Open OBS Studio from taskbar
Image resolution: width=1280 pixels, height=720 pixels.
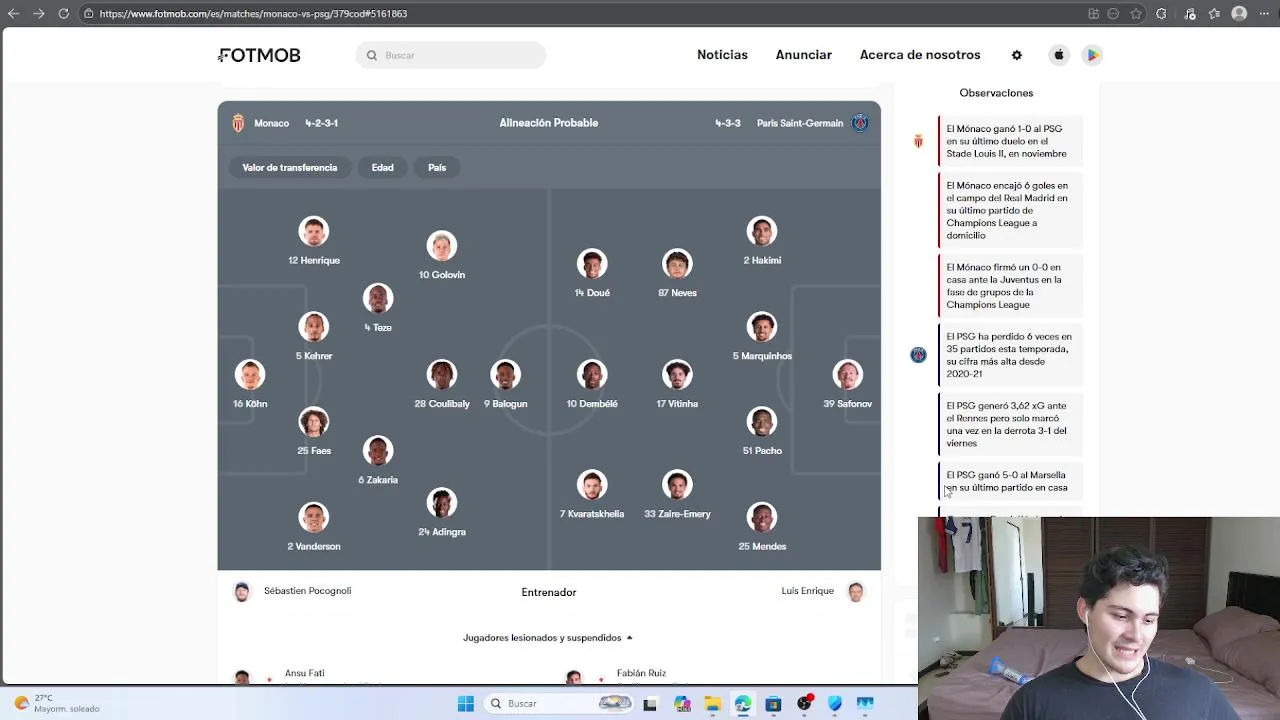804,704
